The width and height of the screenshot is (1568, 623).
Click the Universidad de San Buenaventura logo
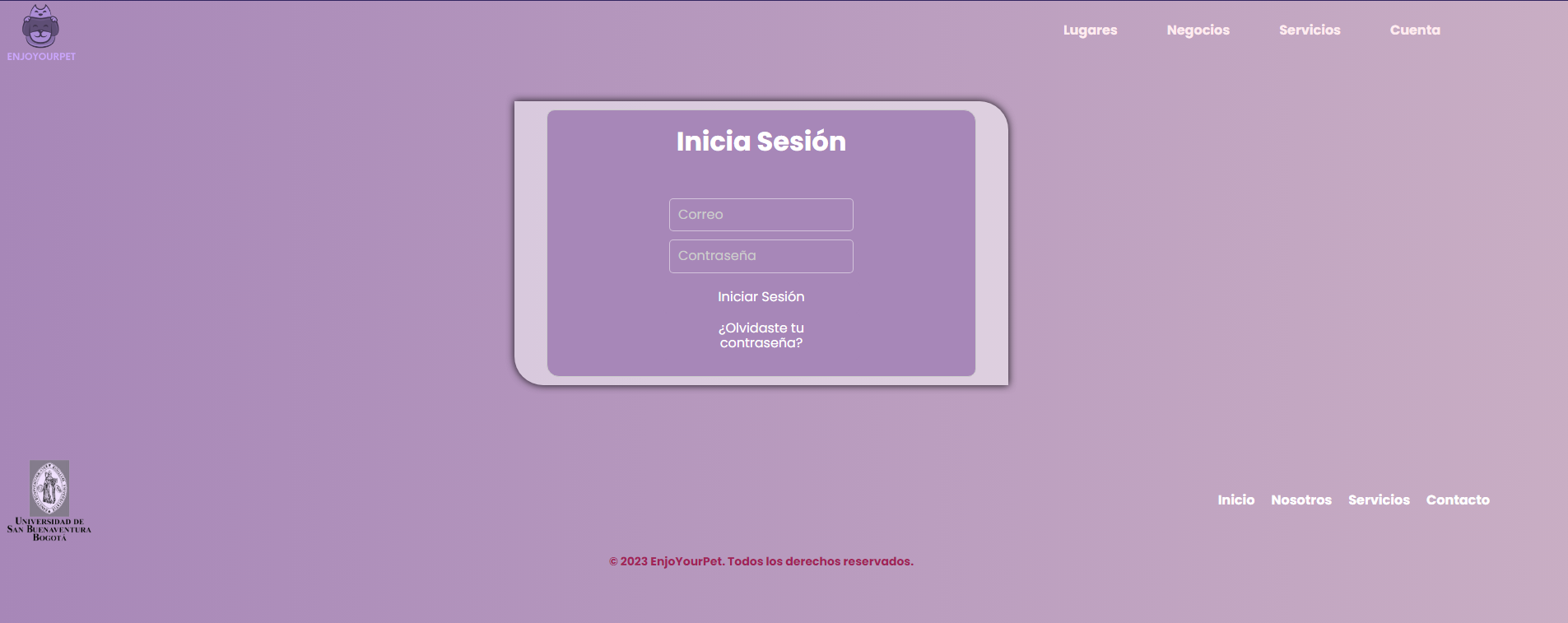[x=49, y=500]
